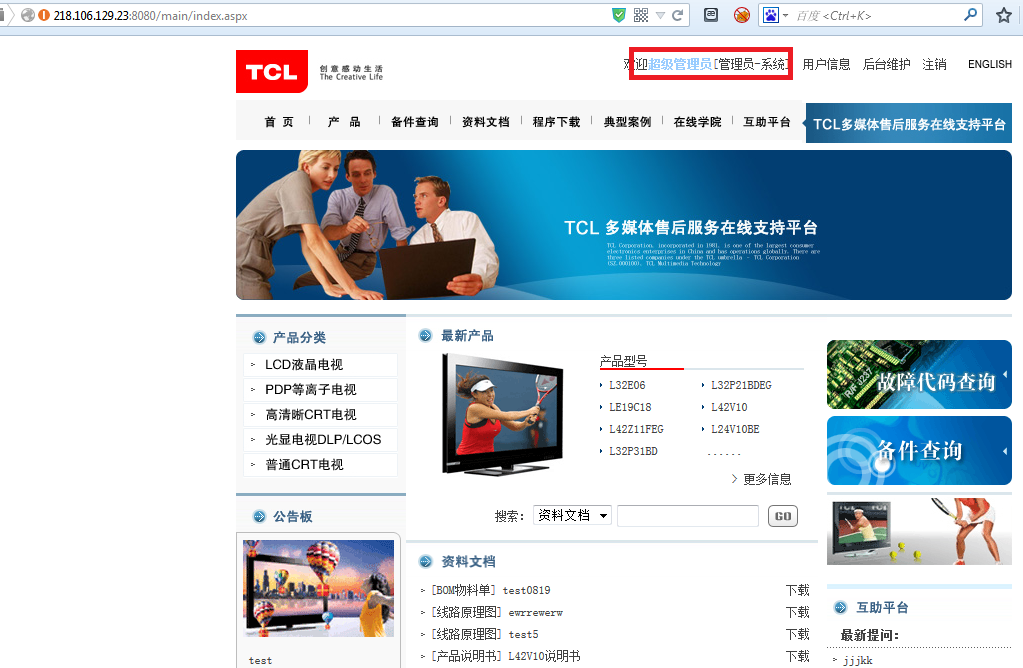Open product model L32E06

click(x=627, y=386)
